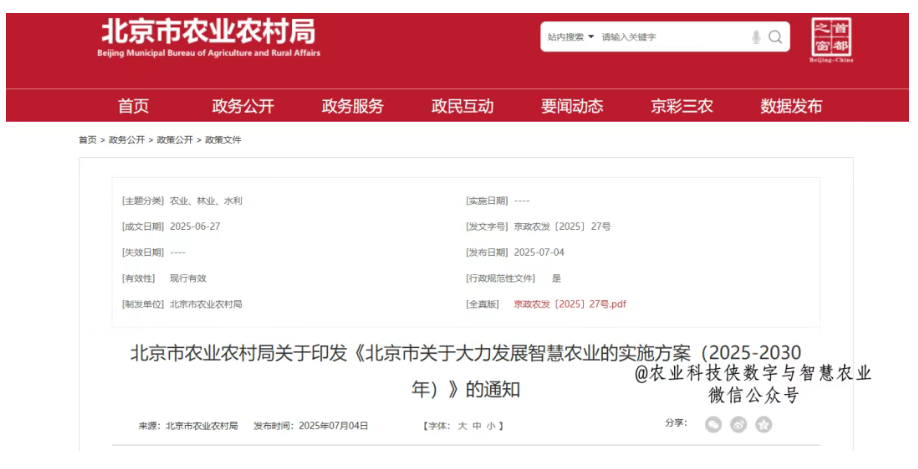This screenshot has width=918, height=469.
Task: Share the article to Weibo
Action: pos(738,425)
